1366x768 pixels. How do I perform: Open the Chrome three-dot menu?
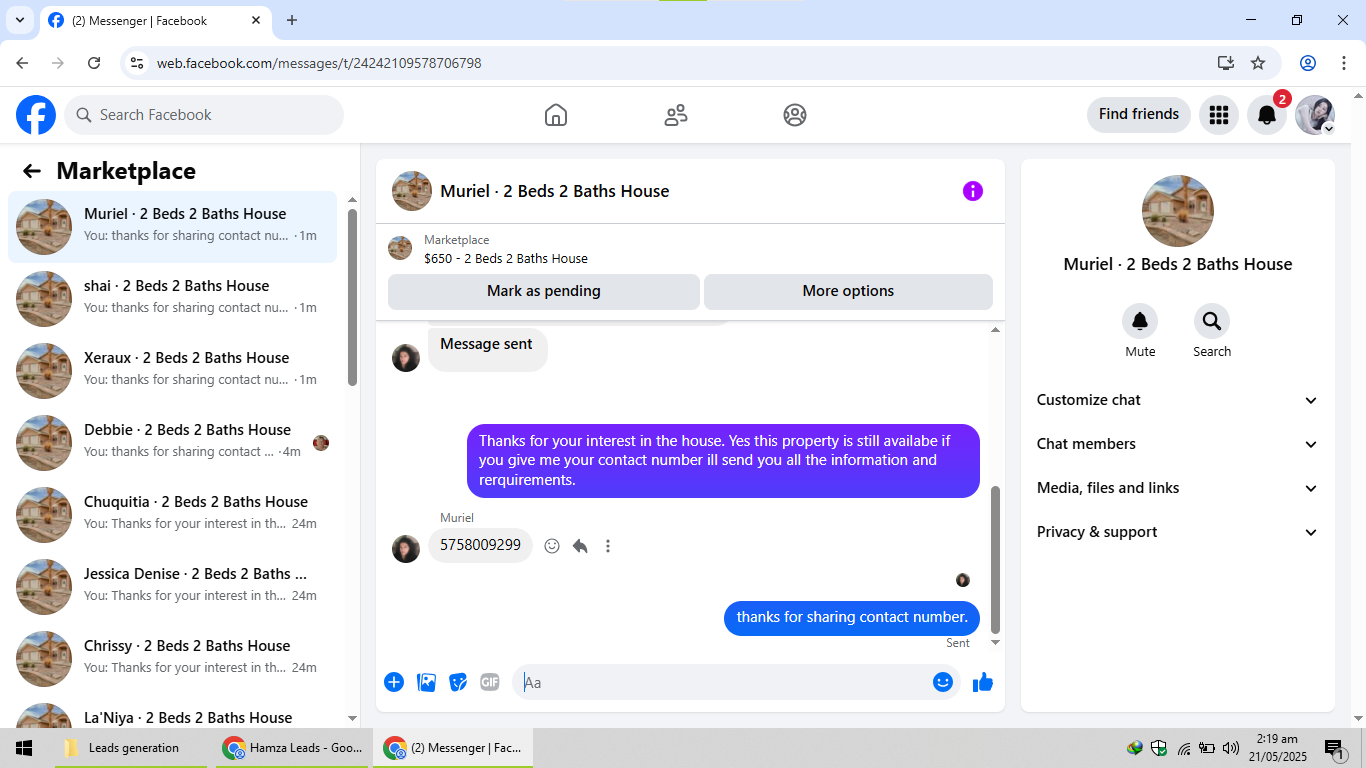[x=1343, y=63]
